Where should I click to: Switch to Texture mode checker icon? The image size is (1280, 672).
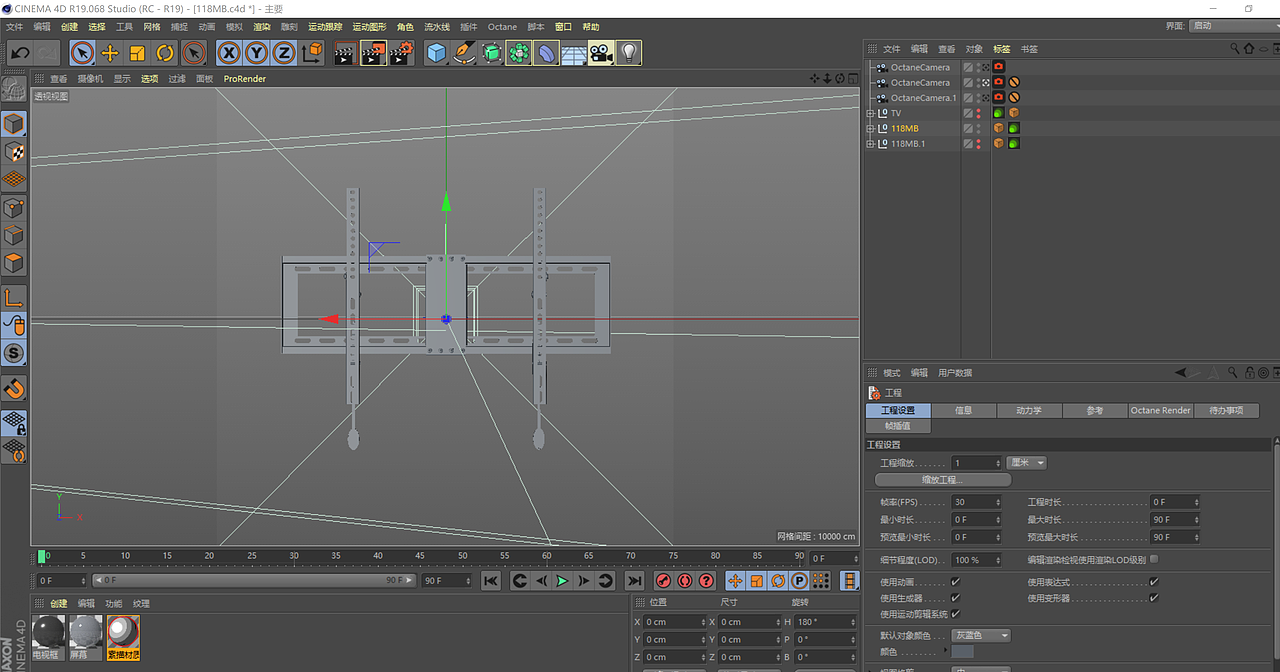(14, 152)
